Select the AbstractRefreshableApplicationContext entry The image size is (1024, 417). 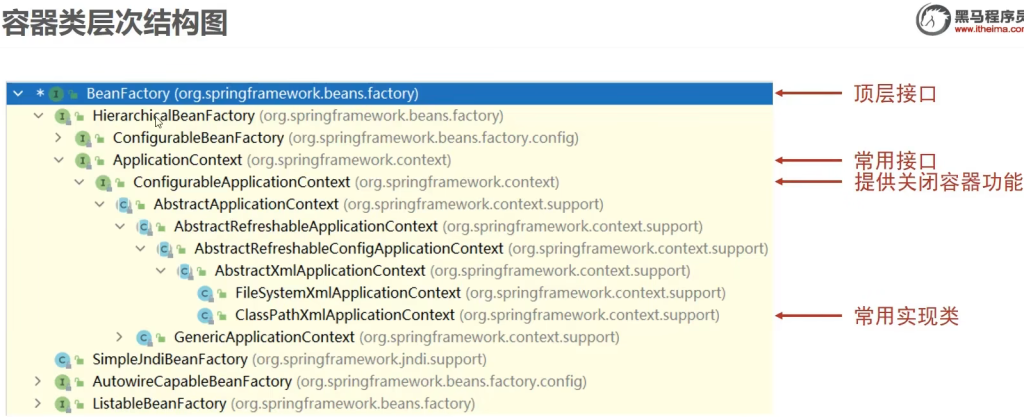(305, 226)
